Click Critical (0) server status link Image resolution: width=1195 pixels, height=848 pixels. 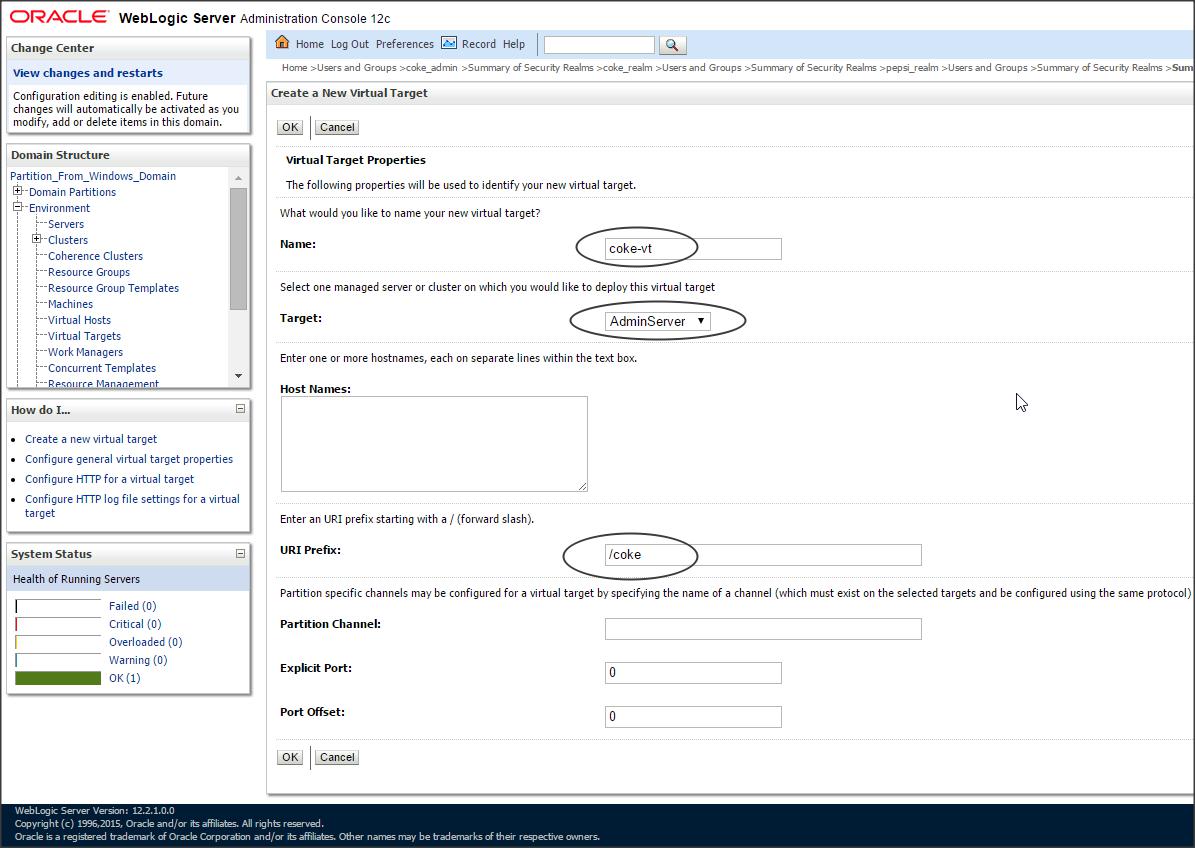(135, 624)
